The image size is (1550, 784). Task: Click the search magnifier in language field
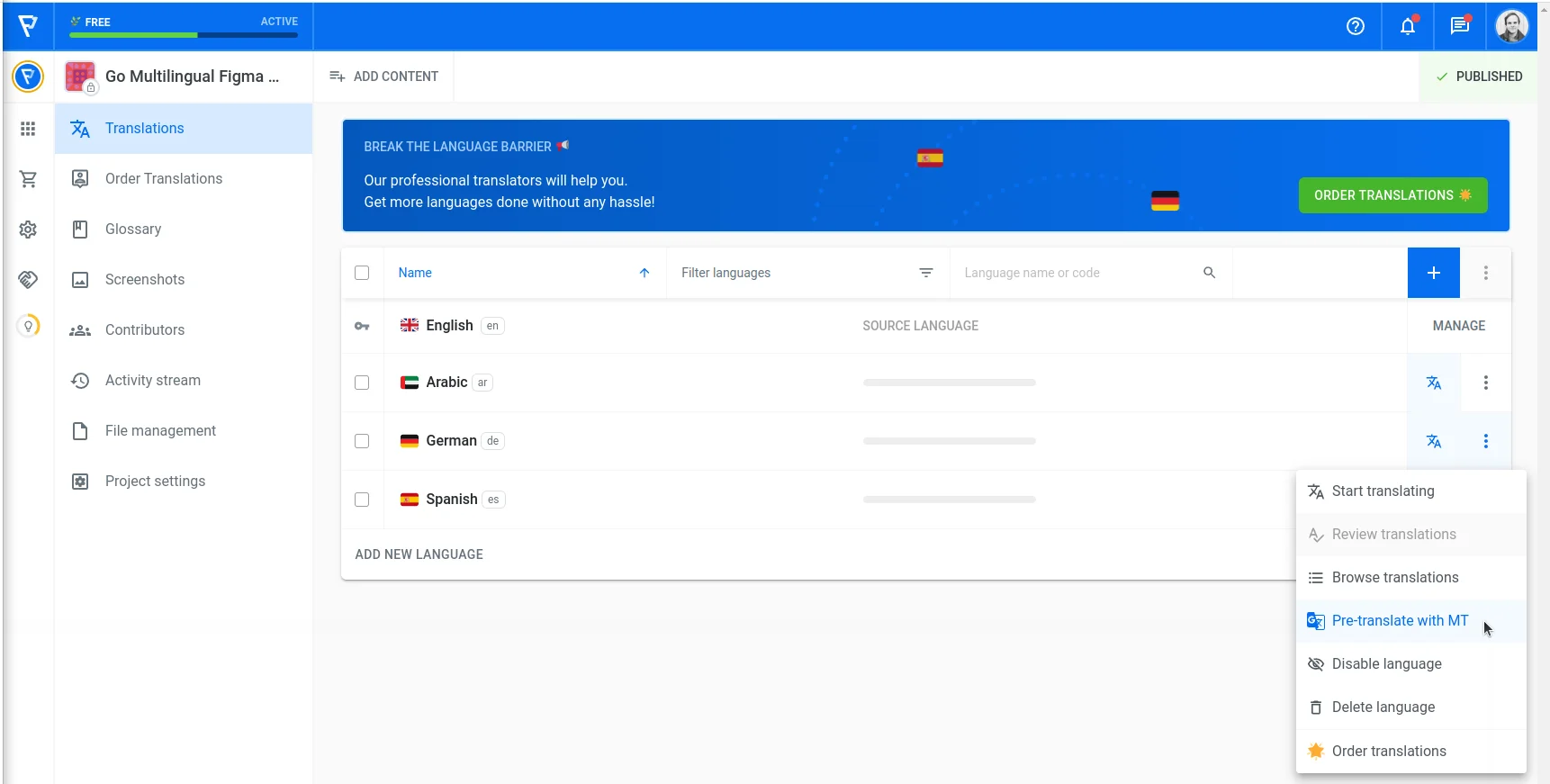click(x=1209, y=273)
